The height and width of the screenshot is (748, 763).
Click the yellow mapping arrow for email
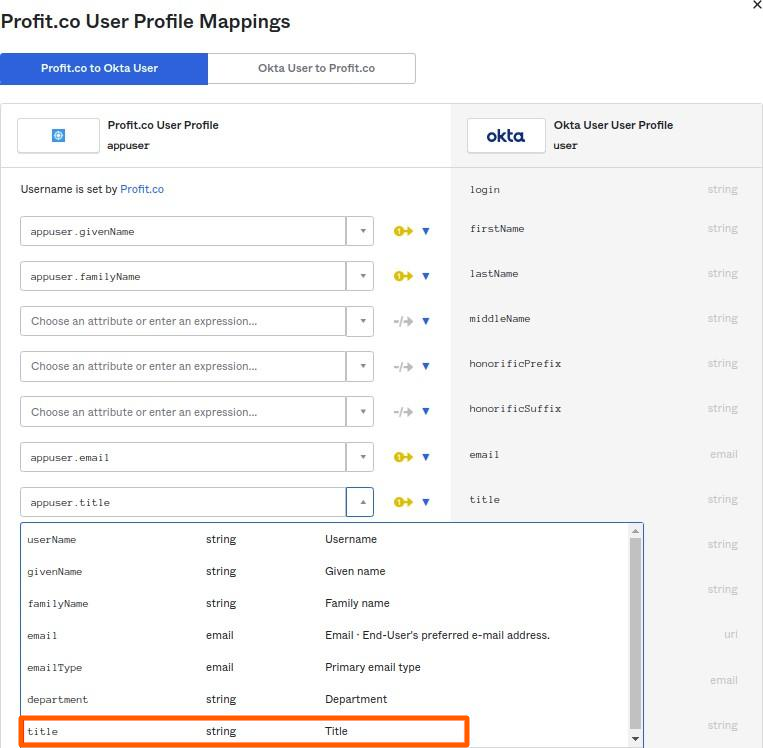click(403, 457)
